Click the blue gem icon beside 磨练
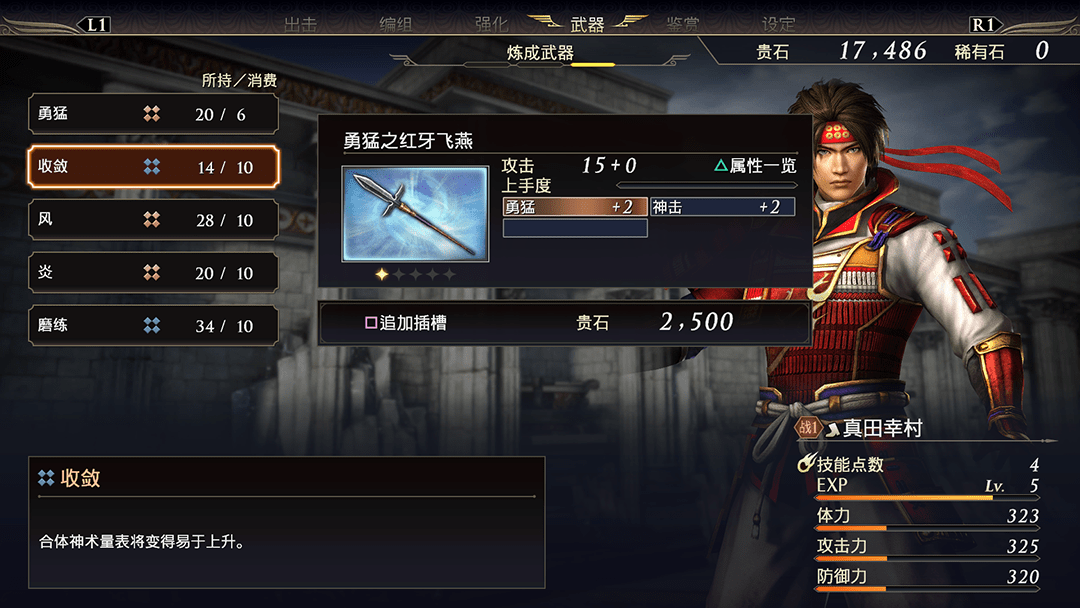Image resolution: width=1080 pixels, height=608 pixels. tap(152, 325)
